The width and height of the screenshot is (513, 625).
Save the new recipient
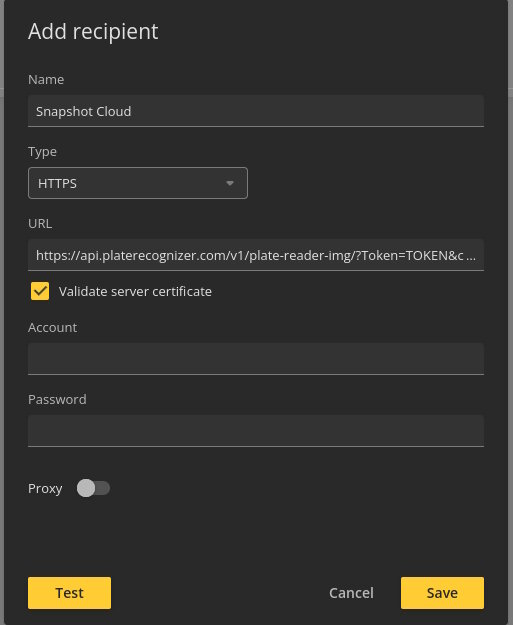click(442, 593)
